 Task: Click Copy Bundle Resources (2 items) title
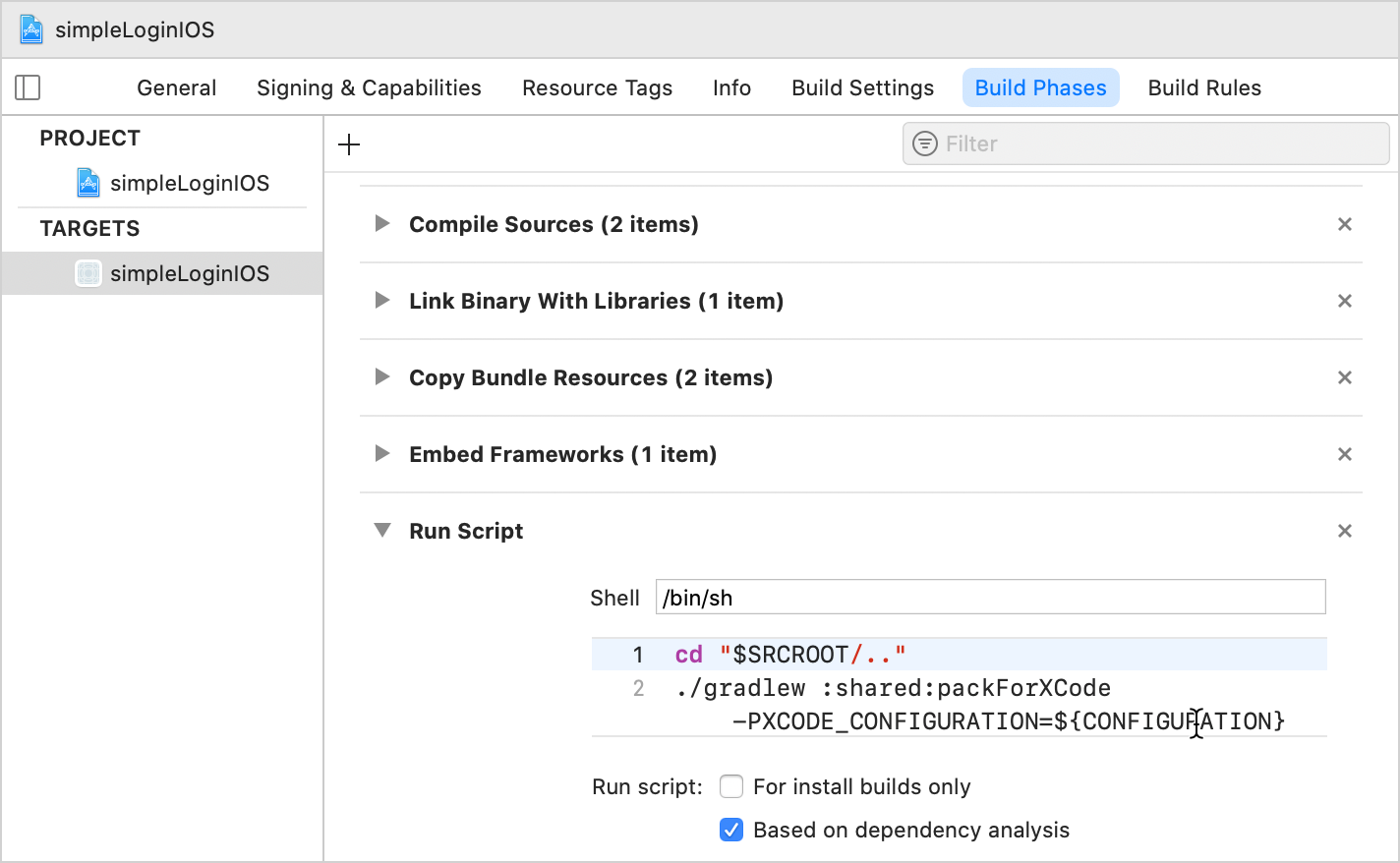pyautogui.click(x=591, y=377)
